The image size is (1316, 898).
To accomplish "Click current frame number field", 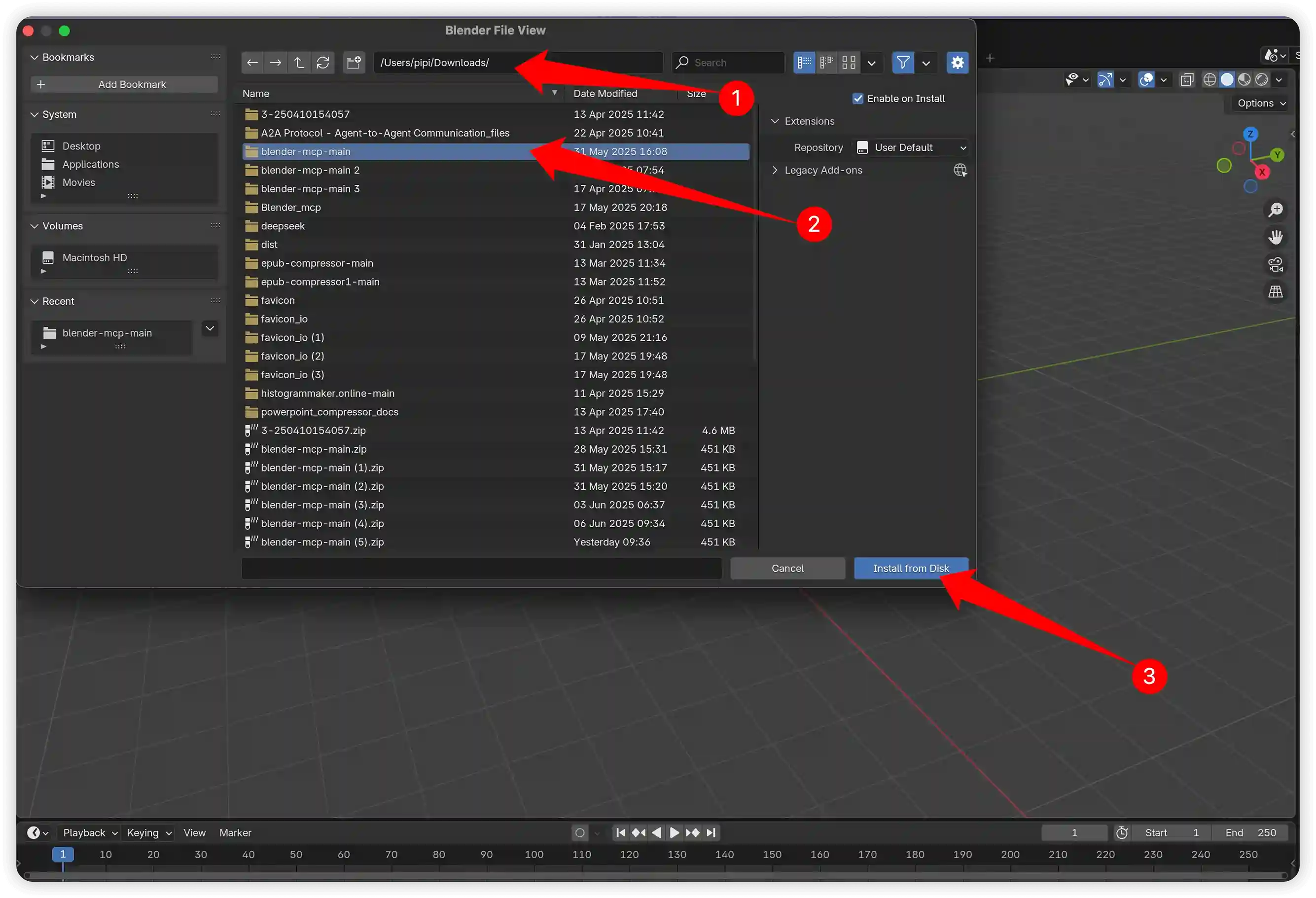I will (x=1074, y=833).
